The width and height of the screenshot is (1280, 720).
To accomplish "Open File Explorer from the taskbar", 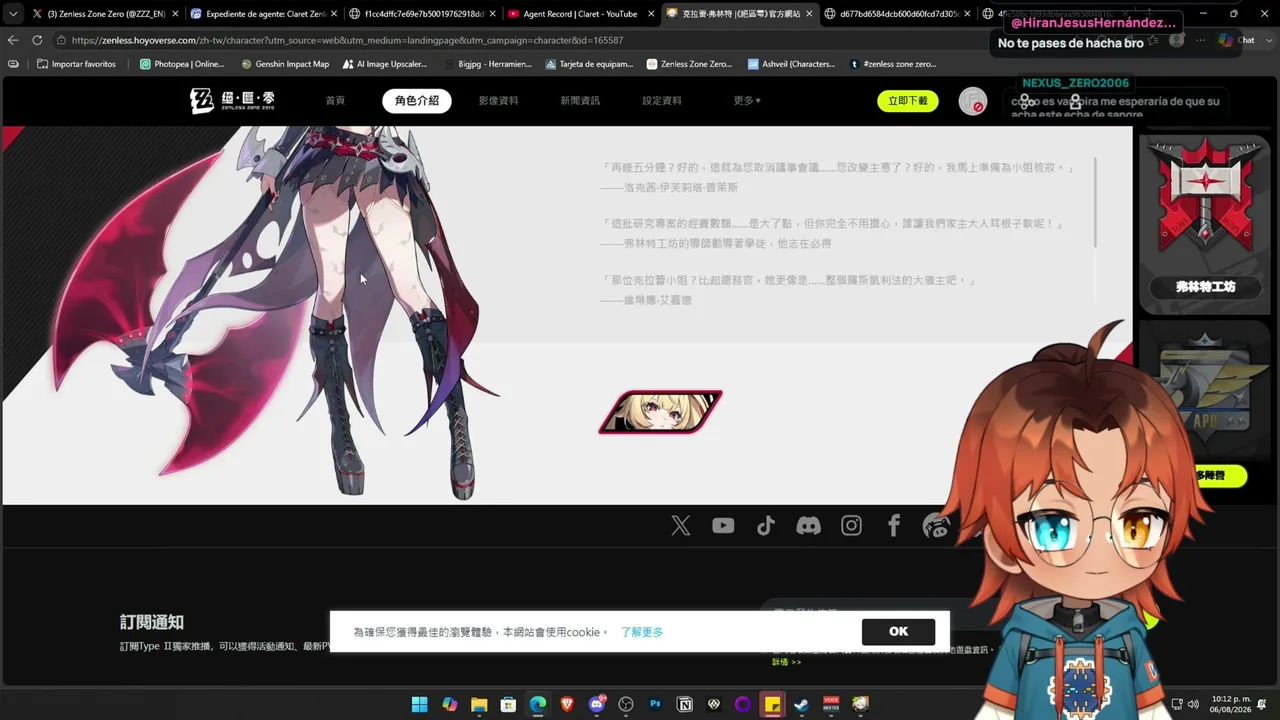I will [478, 704].
